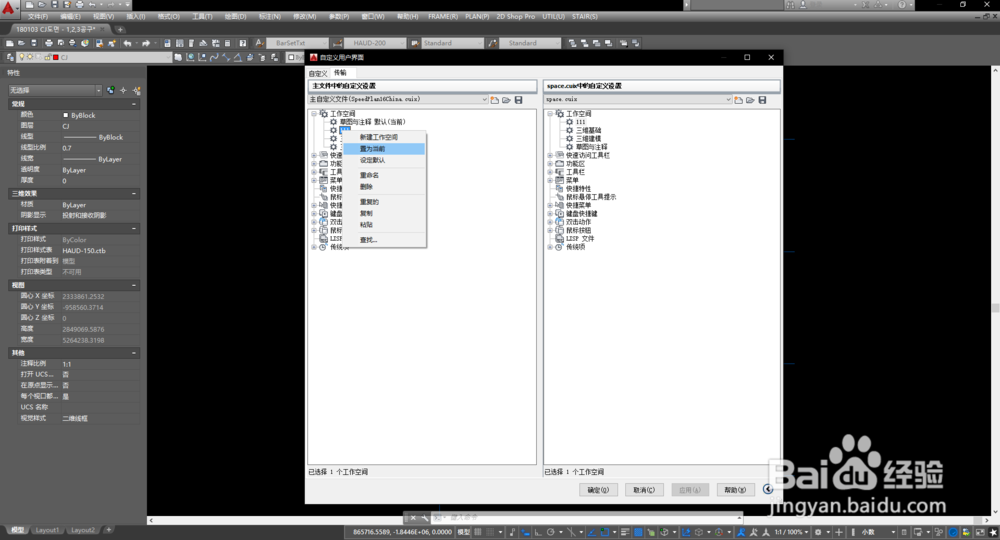This screenshot has height=540, width=1000.
Task: Open customization file in left pane
Action: click(506, 100)
